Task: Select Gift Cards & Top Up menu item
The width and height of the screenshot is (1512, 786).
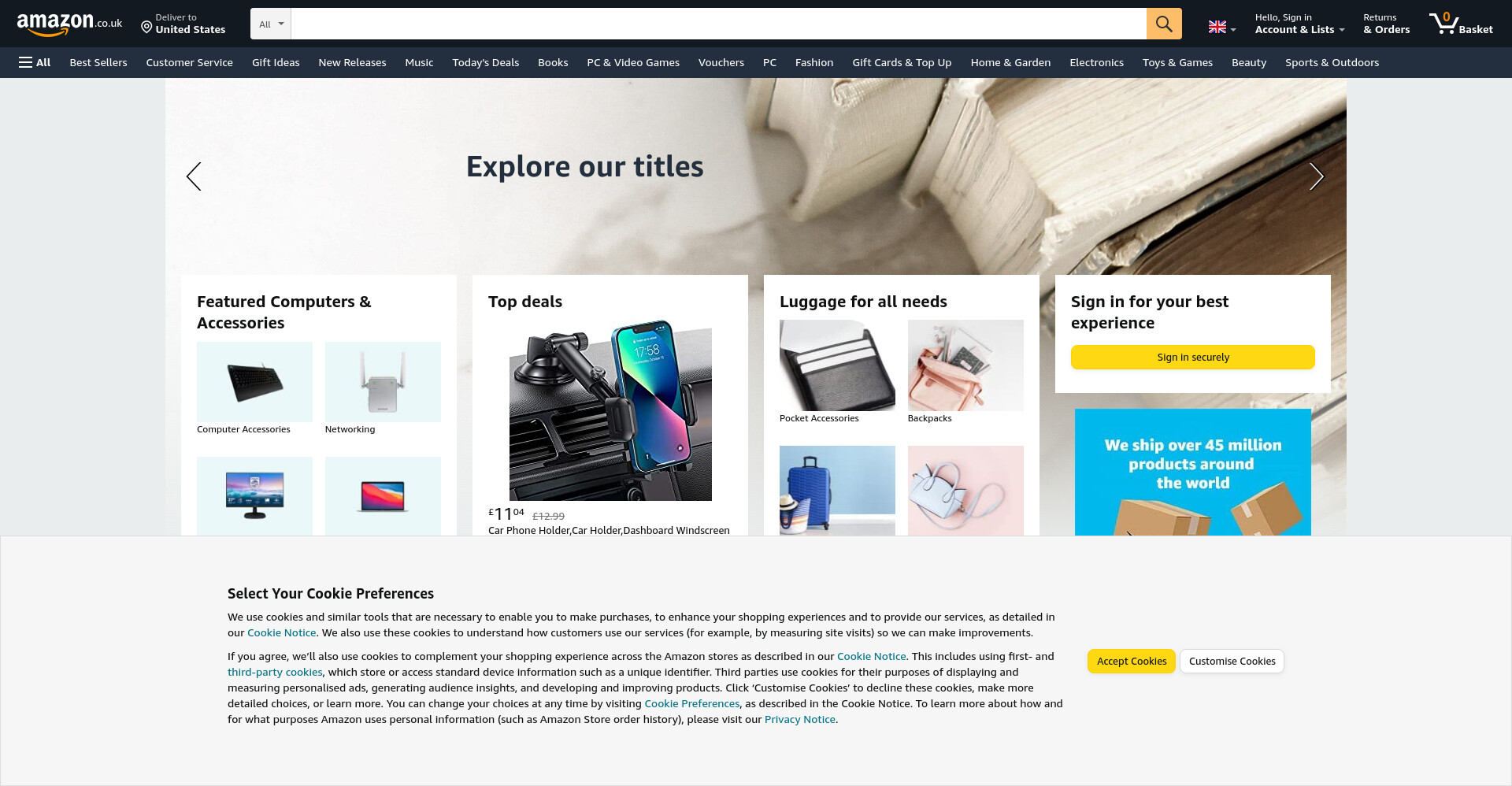Action: [902, 62]
